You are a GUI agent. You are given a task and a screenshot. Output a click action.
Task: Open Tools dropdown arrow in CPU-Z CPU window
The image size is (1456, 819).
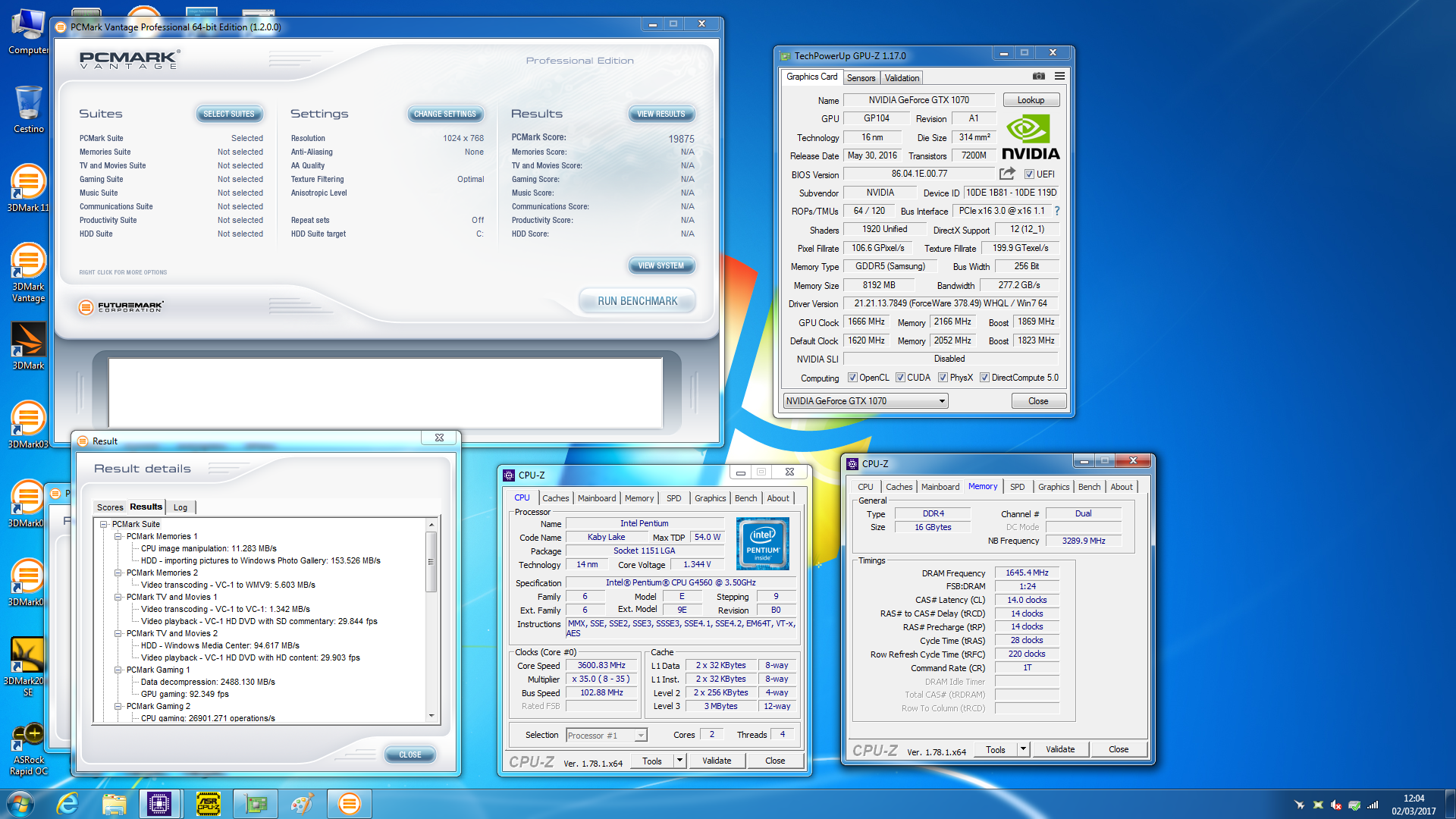click(679, 761)
